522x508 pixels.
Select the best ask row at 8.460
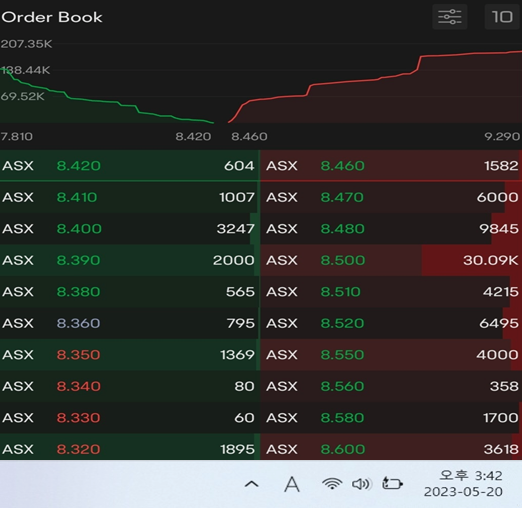coord(391,166)
